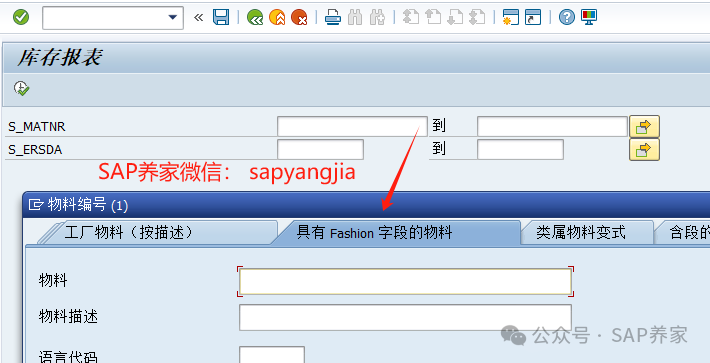The image size is (710, 363).
Task: Click the Execute clock icon
Action: pyautogui.click(x=21, y=88)
